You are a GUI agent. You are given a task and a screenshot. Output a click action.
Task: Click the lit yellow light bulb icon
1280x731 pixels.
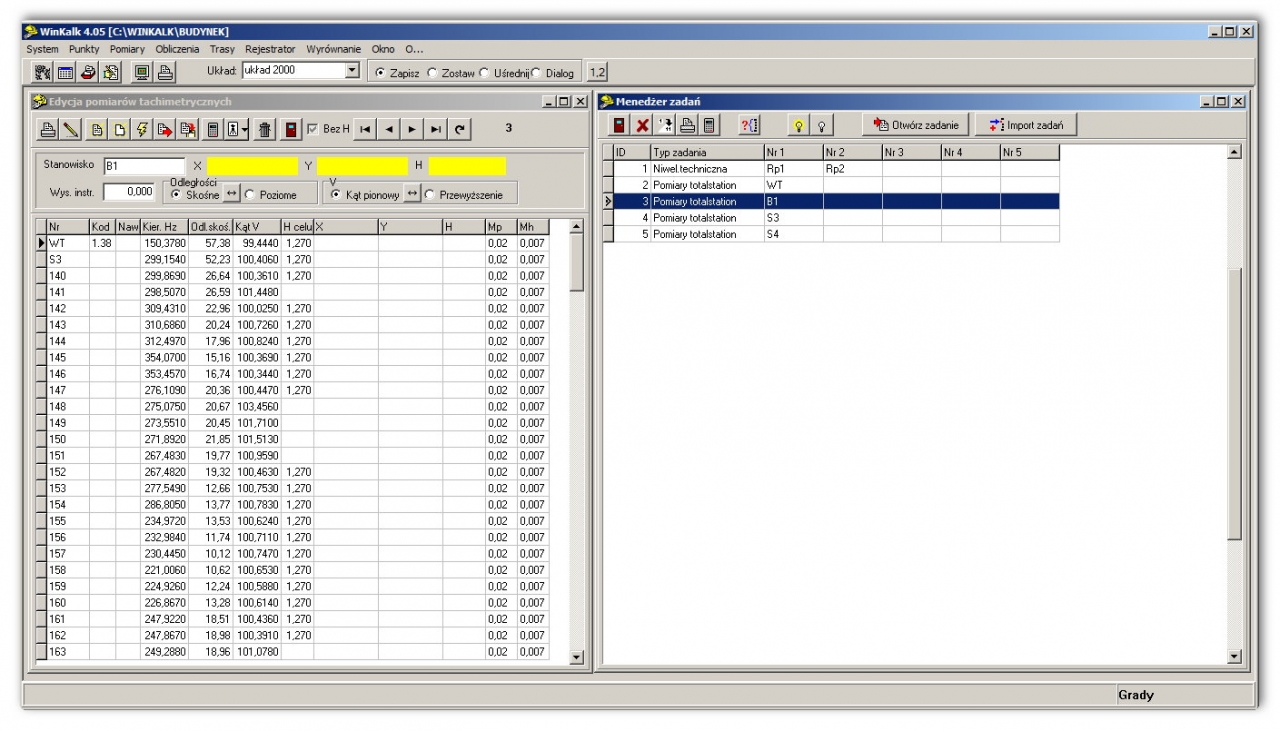click(800, 124)
